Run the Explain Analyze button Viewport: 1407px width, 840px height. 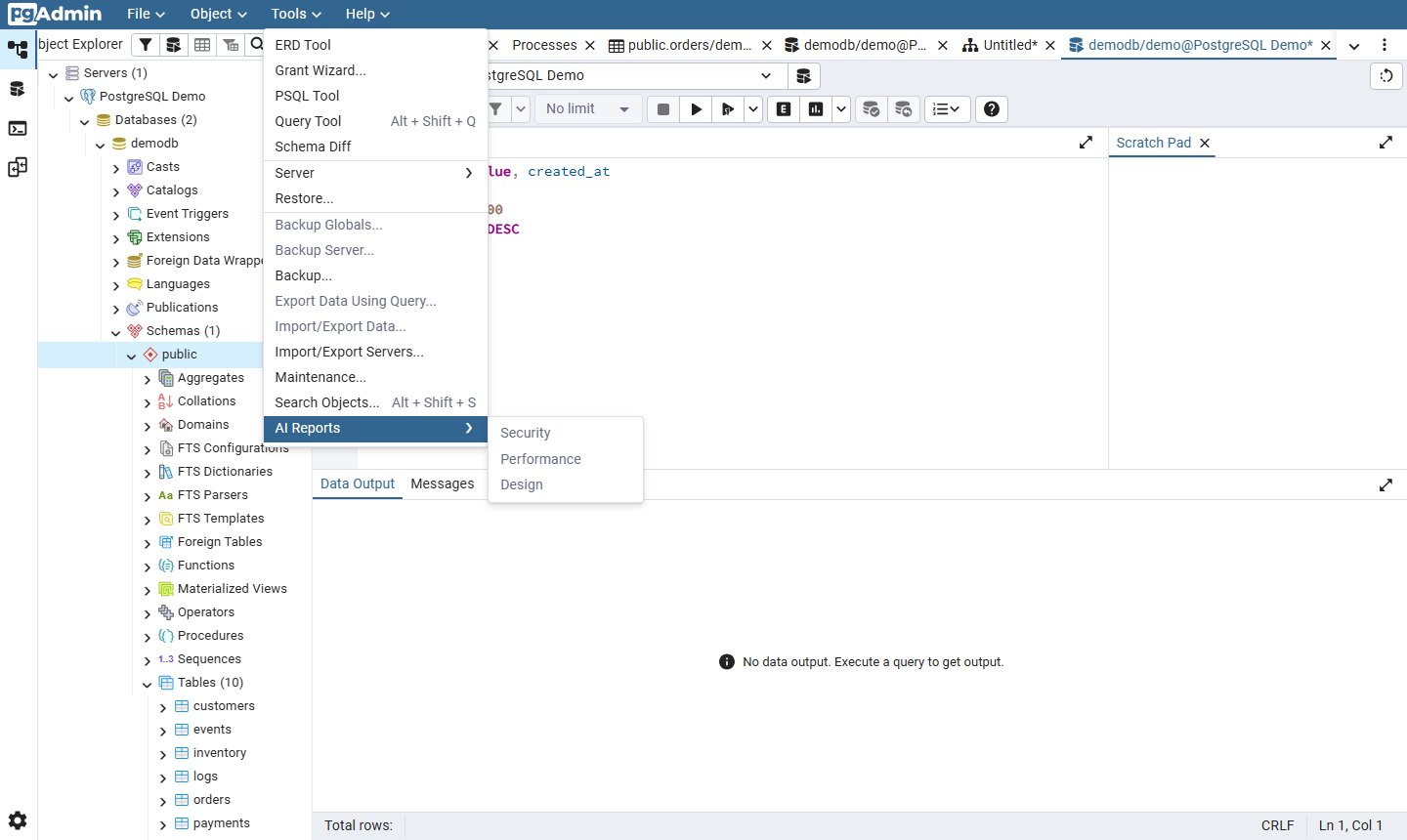pos(816,109)
